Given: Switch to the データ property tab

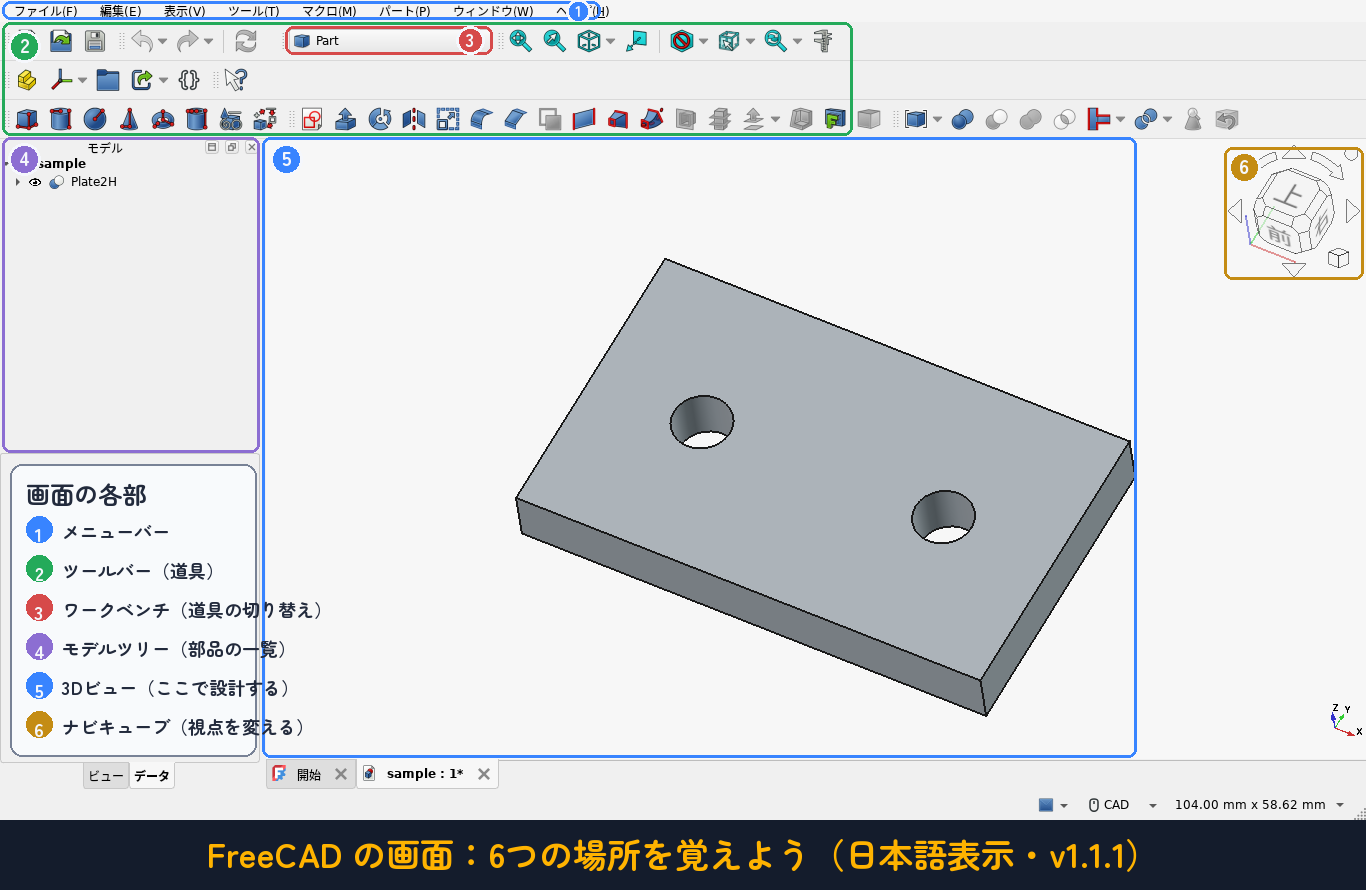Looking at the screenshot, I should click(152, 776).
